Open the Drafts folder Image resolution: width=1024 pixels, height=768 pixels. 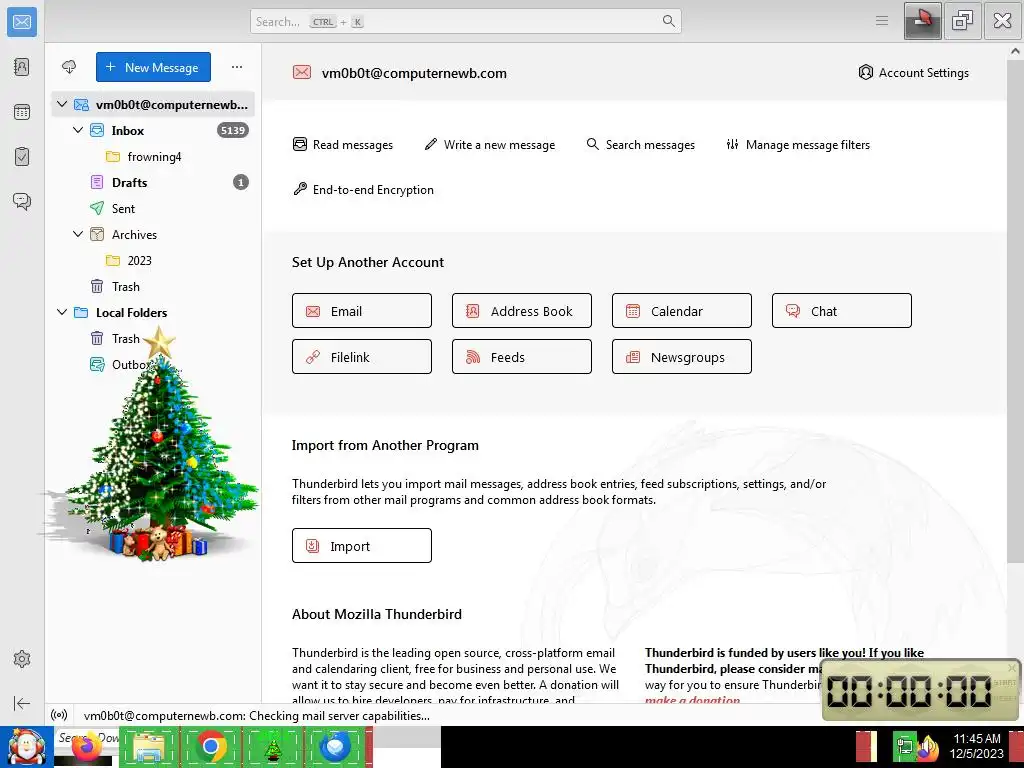coord(153,182)
